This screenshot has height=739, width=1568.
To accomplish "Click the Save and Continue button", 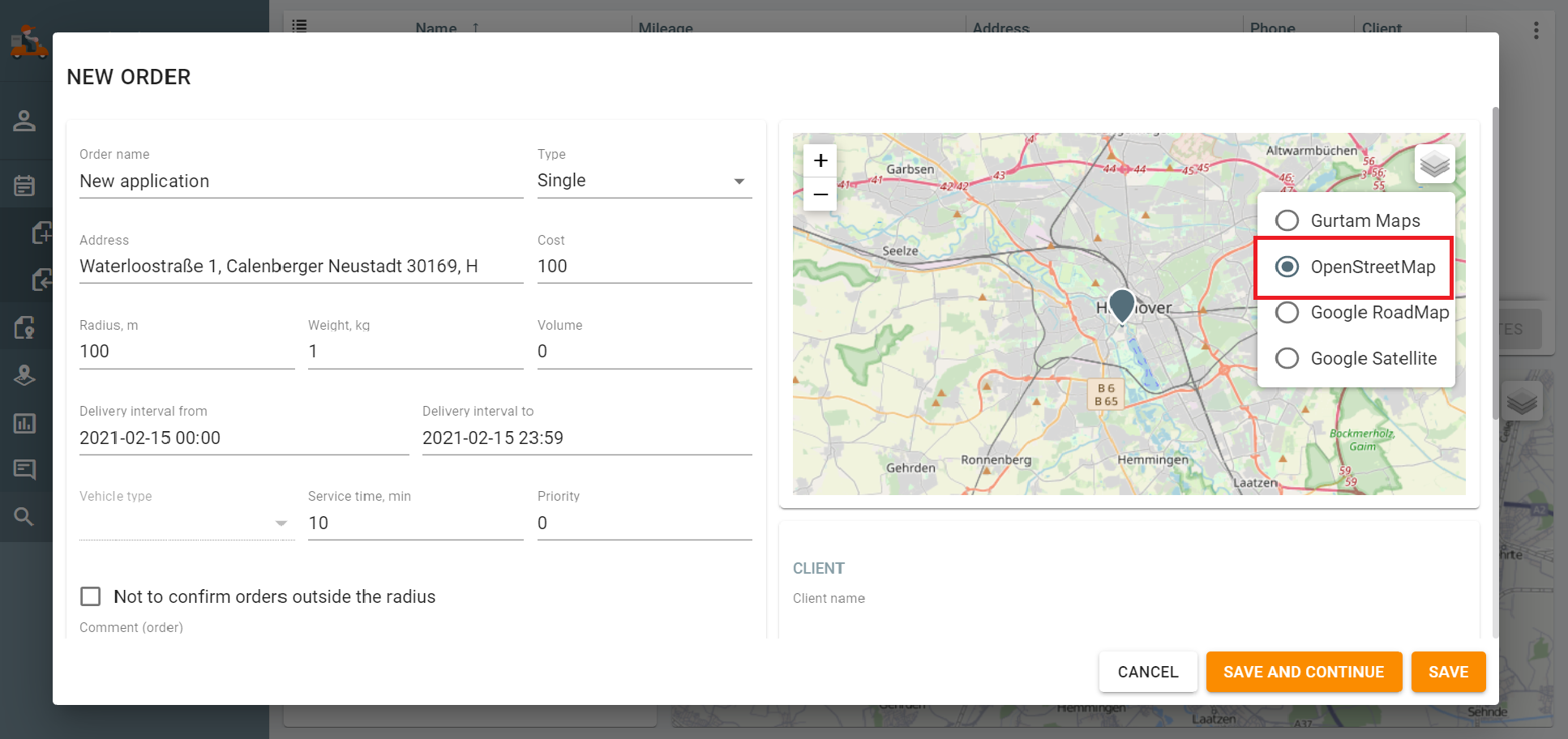I will [x=1303, y=672].
